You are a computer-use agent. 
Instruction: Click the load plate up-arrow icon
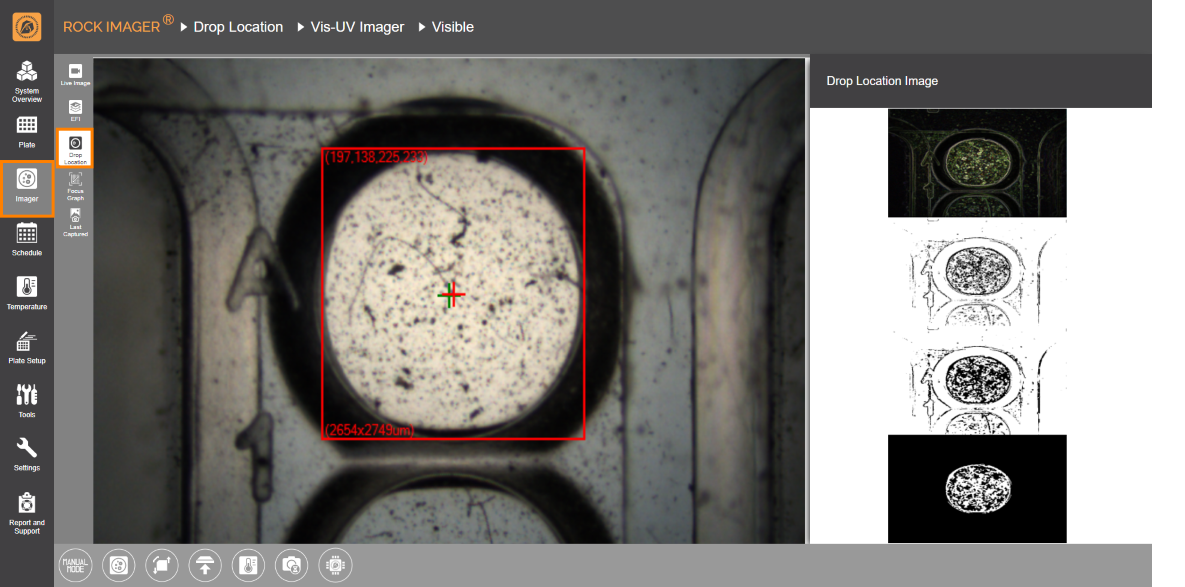click(205, 565)
